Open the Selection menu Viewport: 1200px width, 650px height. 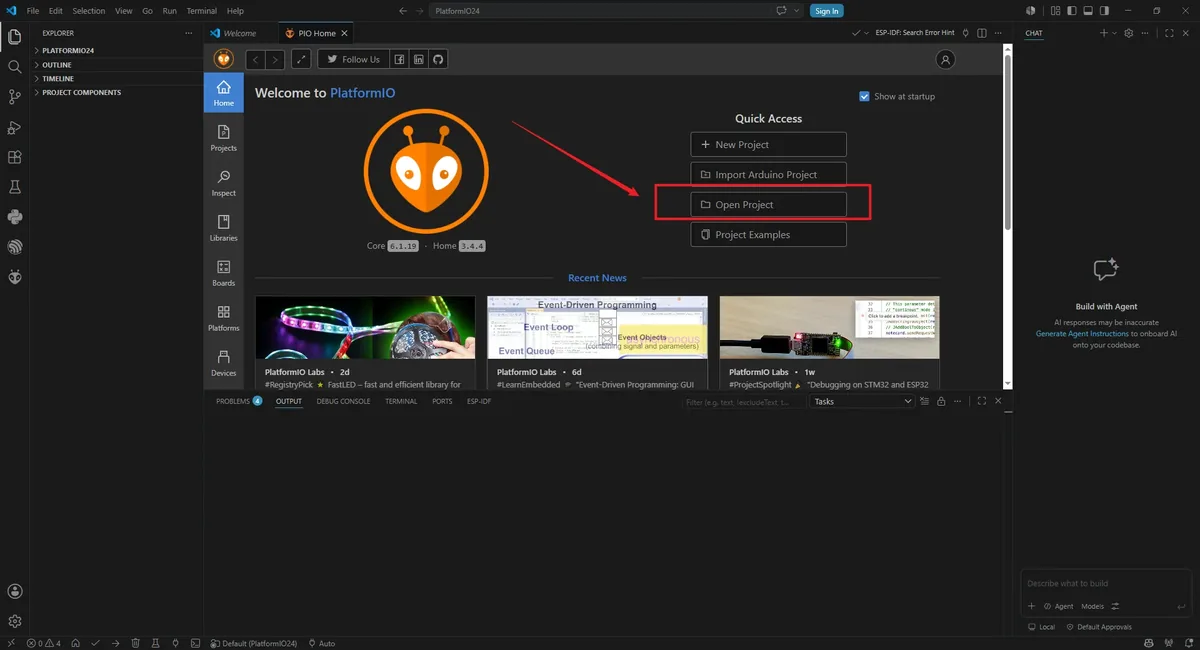[x=88, y=11]
